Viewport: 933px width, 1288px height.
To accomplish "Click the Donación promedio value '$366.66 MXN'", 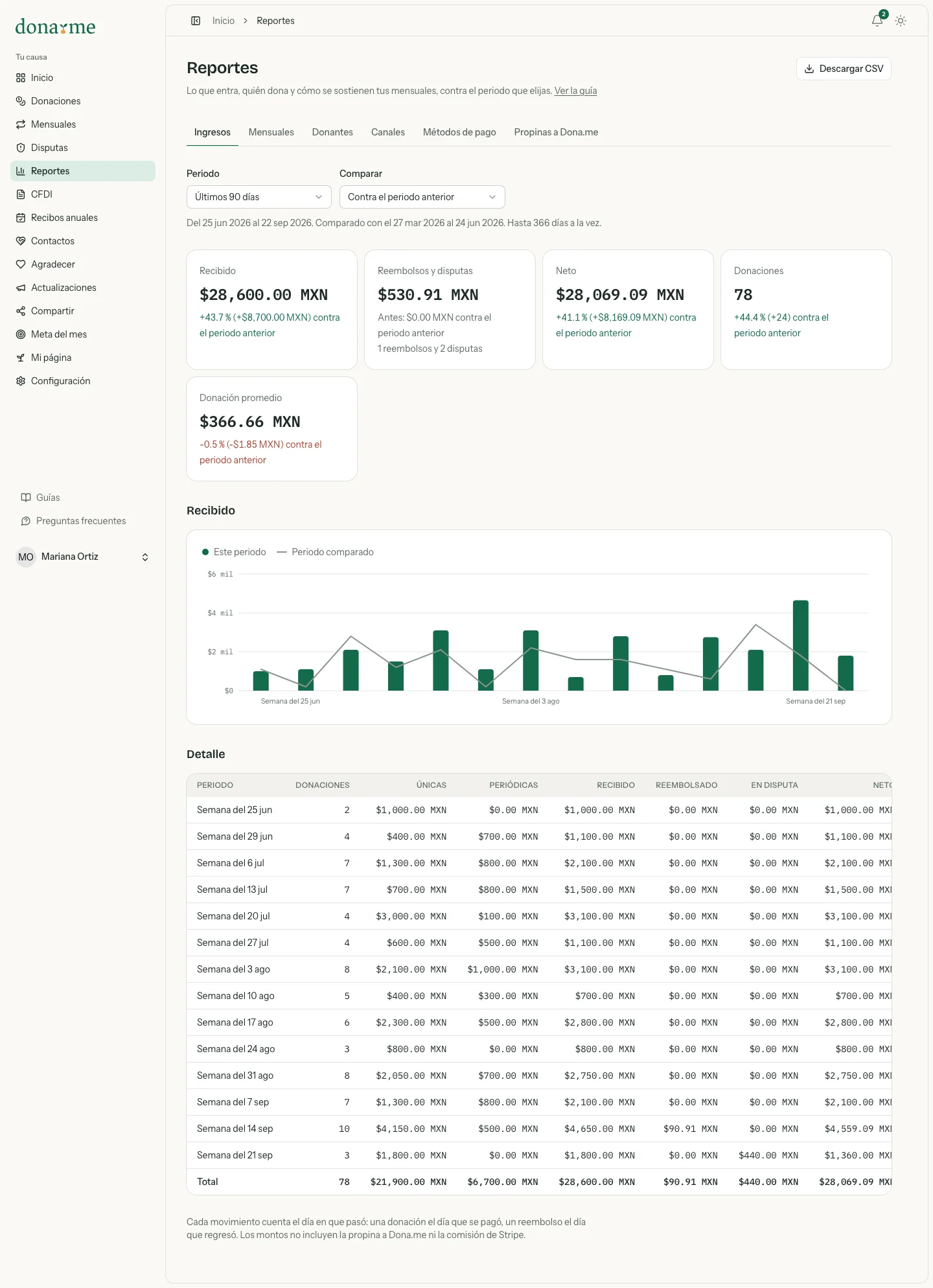I will coord(250,422).
